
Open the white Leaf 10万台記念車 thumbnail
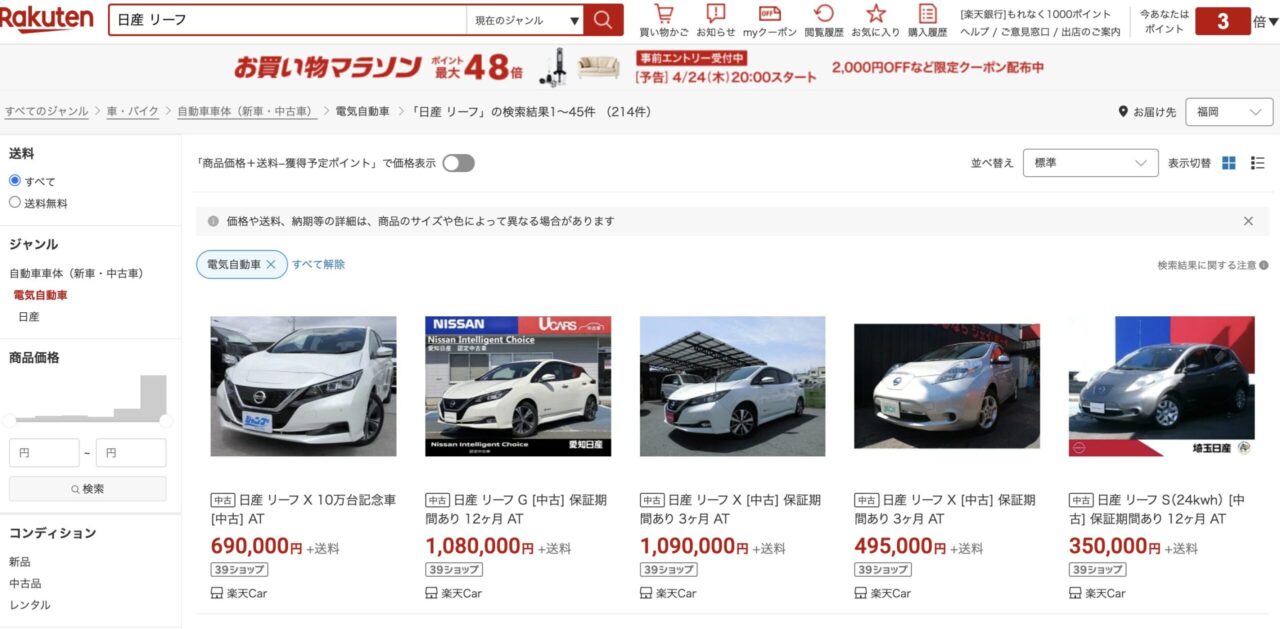point(303,386)
